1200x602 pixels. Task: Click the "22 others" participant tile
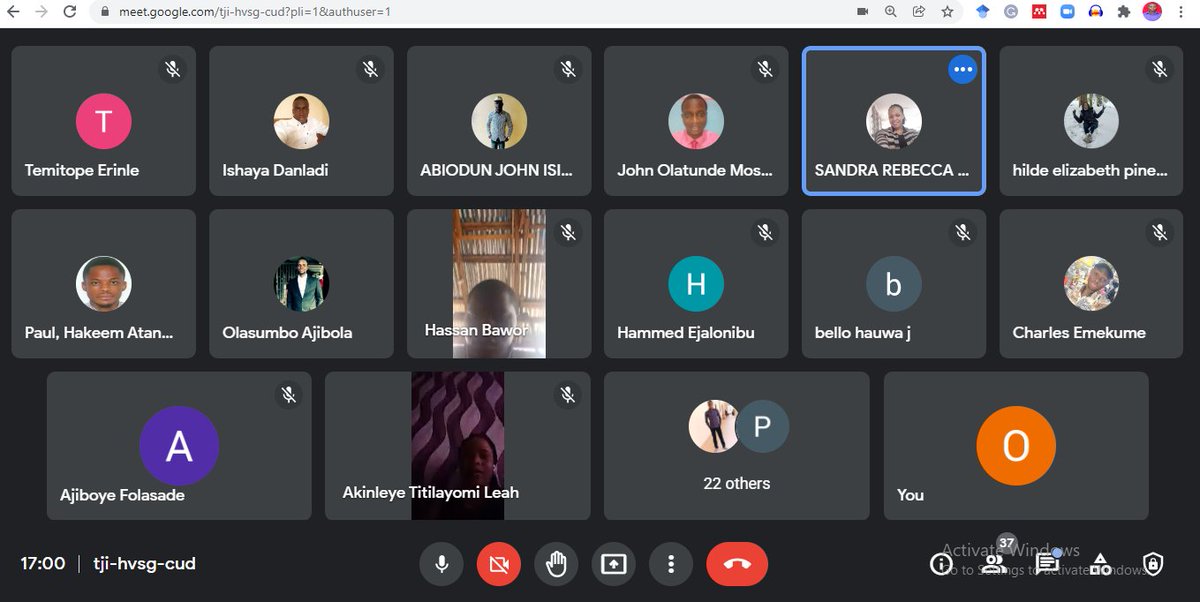736,445
